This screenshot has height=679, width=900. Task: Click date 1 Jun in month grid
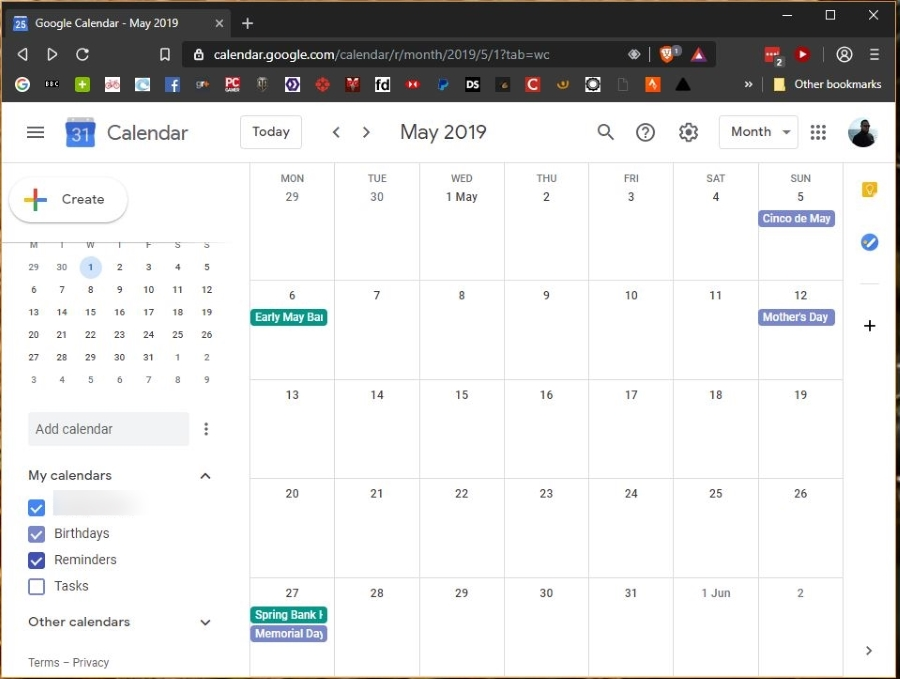[x=716, y=593]
